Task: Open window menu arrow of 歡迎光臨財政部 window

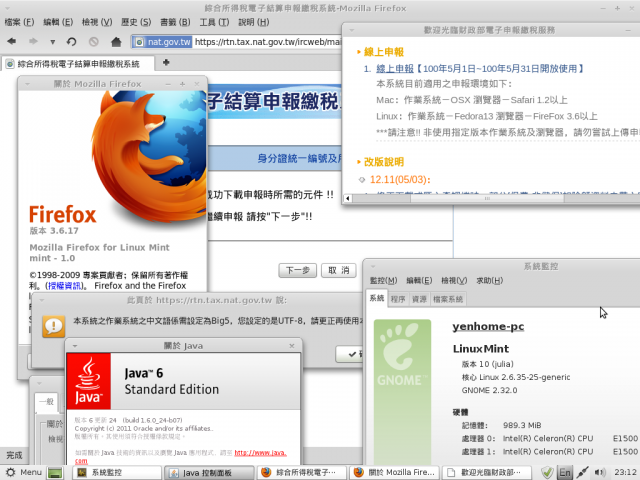Action: tap(352, 30)
